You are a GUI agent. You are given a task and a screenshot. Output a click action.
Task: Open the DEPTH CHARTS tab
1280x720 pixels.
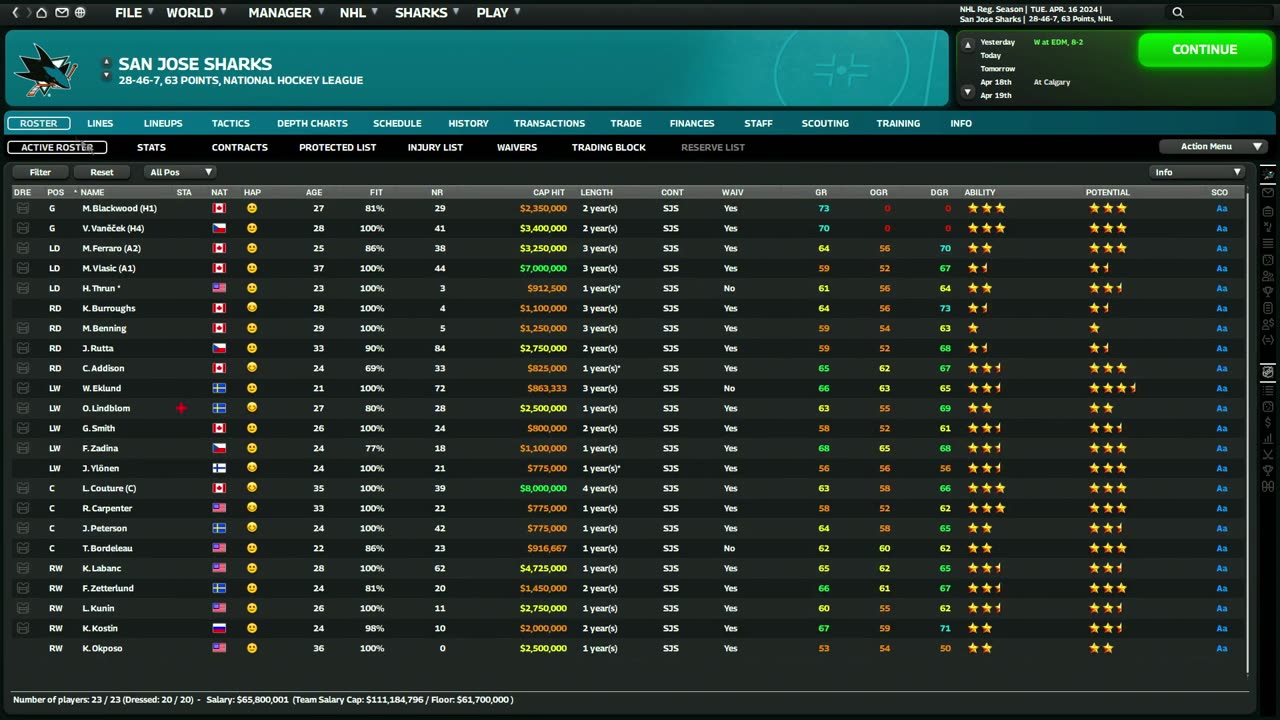(313, 123)
